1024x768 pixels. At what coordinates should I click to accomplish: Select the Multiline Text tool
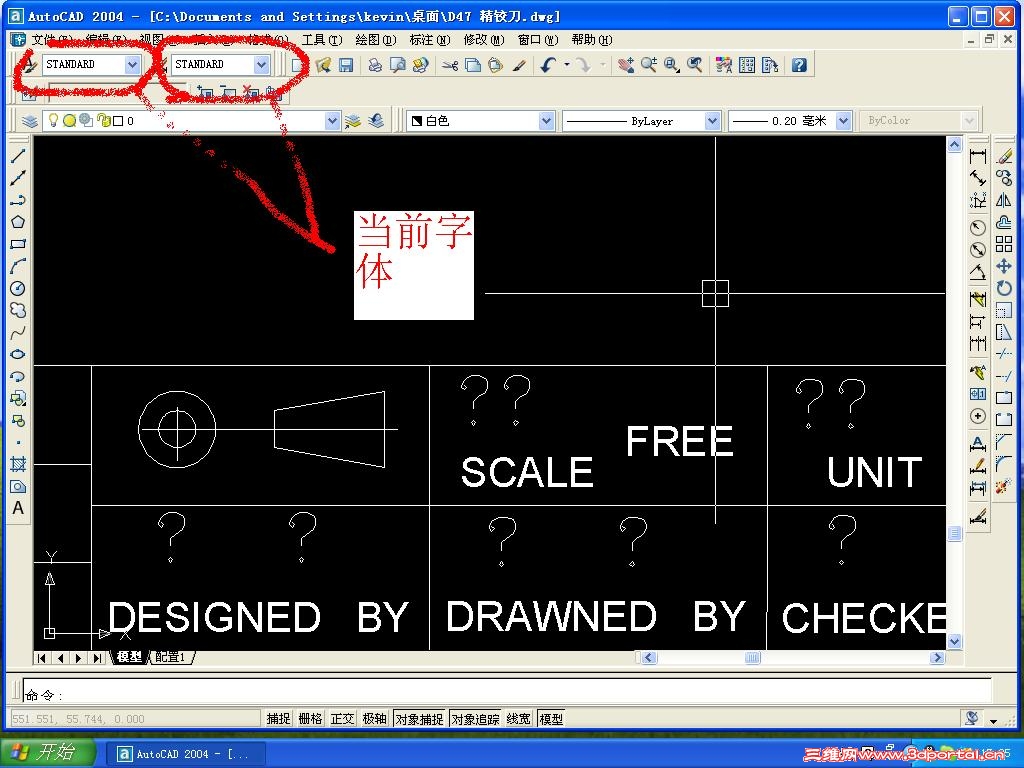coord(18,508)
